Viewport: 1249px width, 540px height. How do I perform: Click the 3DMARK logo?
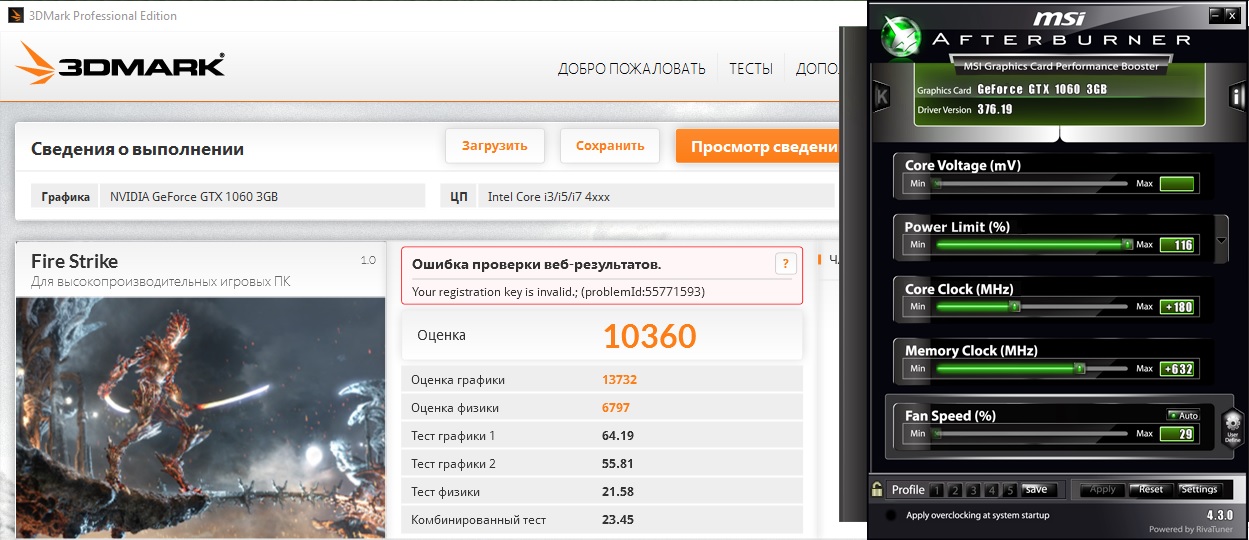(x=120, y=66)
